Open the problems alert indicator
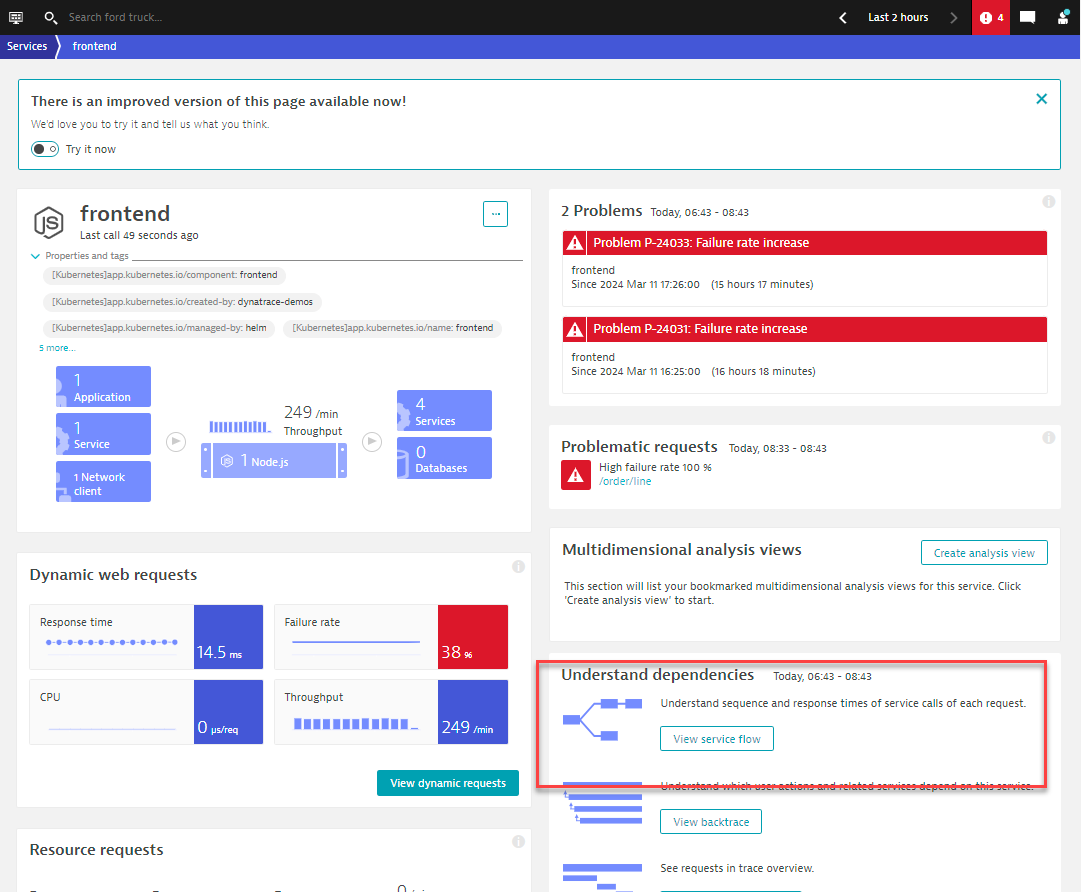Viewport: 1081px width, 892px height. [x=991, y=17]
